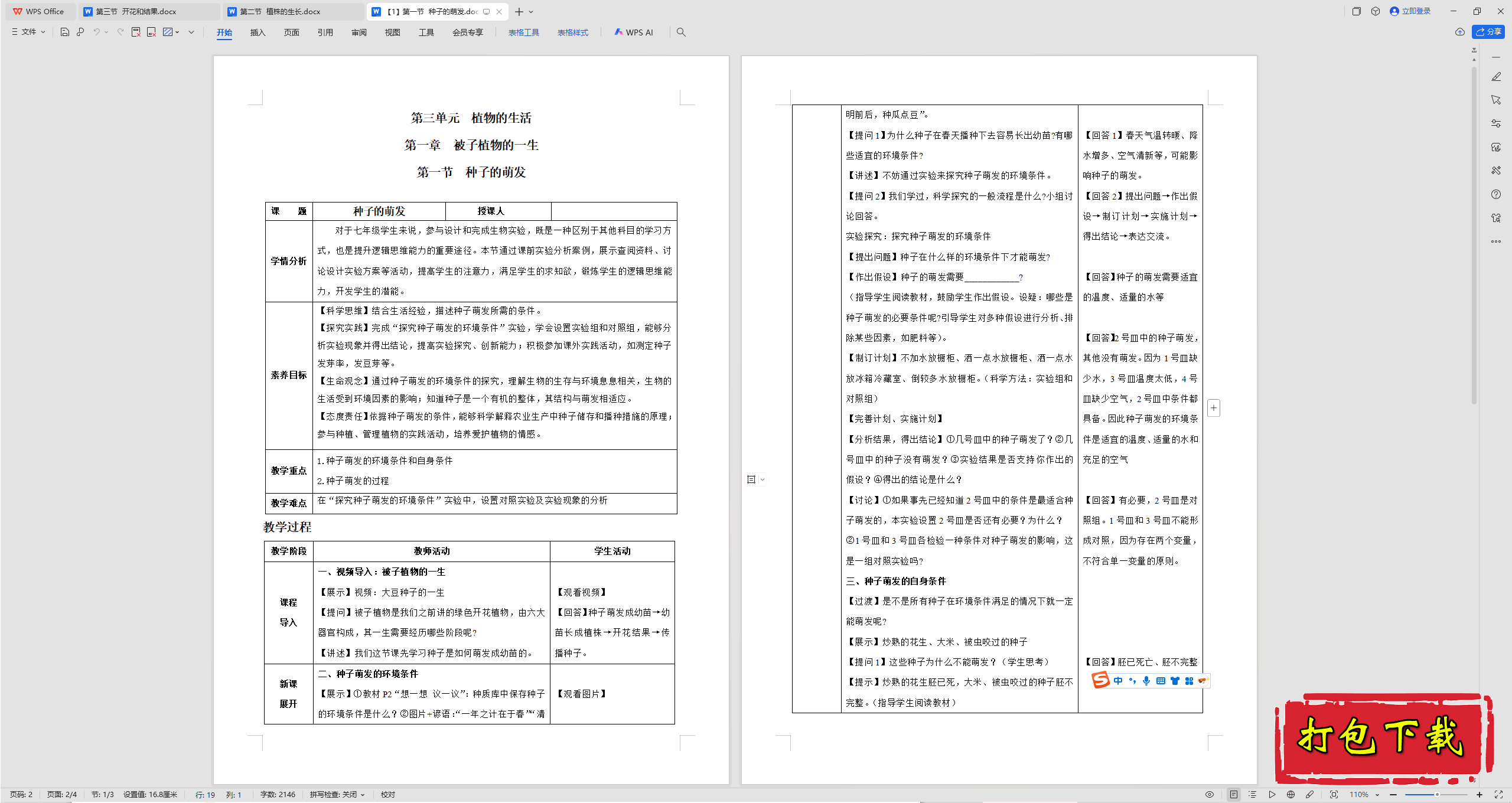
Task: Switch to outline view icon in status bar
Action: (1252, 795)
